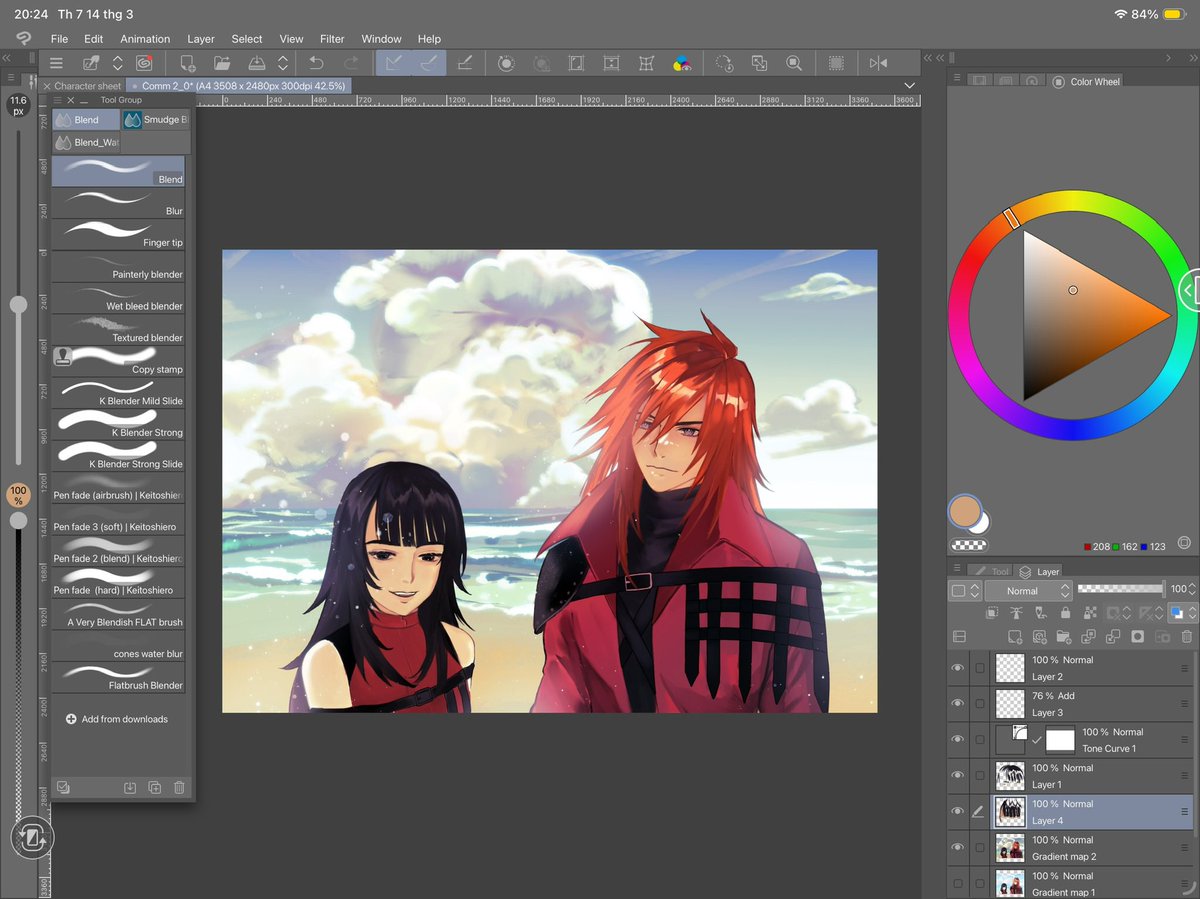Click trash icon at bottom of sub tool panel
This screenshot has height=899, width=1200.
[x=179, y=788]
